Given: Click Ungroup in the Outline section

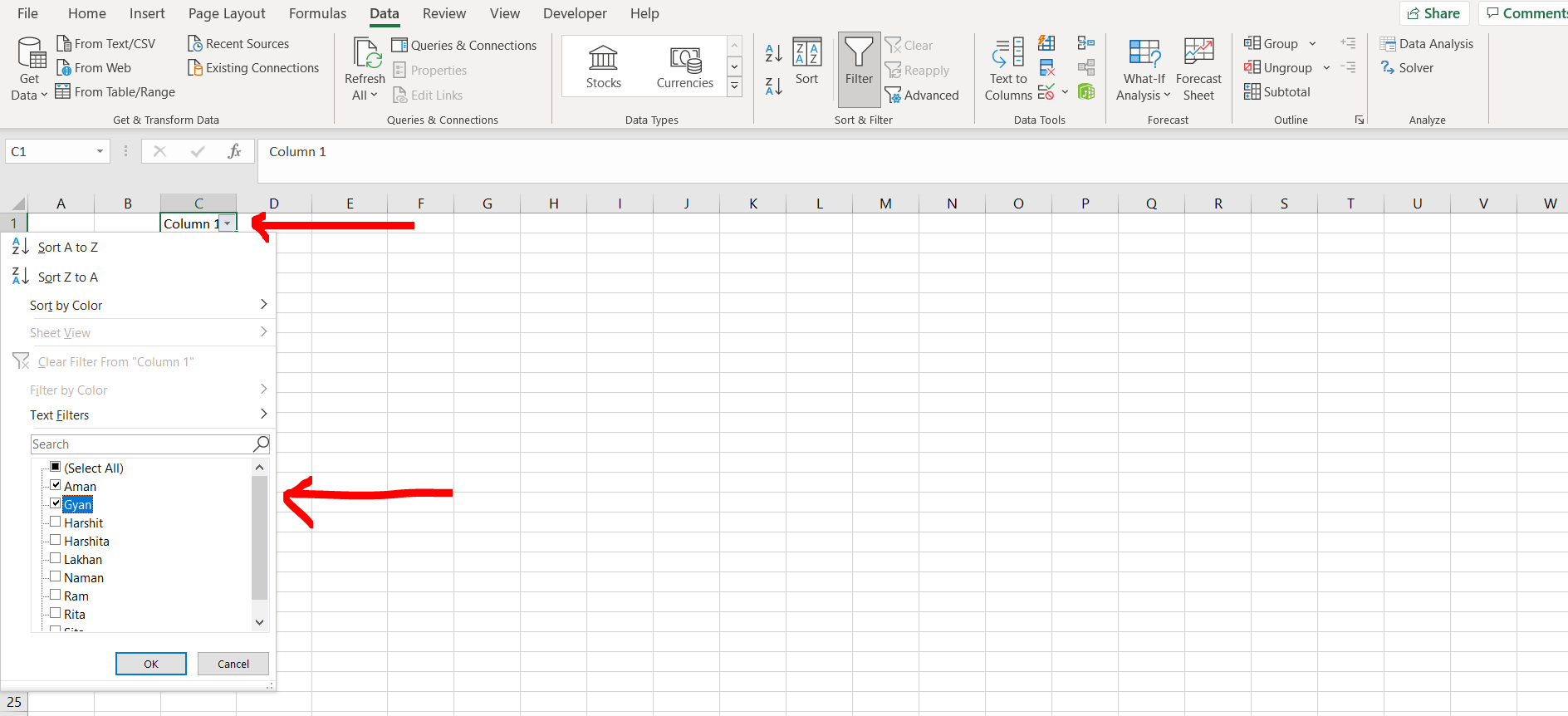Looking at the screenshot, I should [x=1278, y=68].
